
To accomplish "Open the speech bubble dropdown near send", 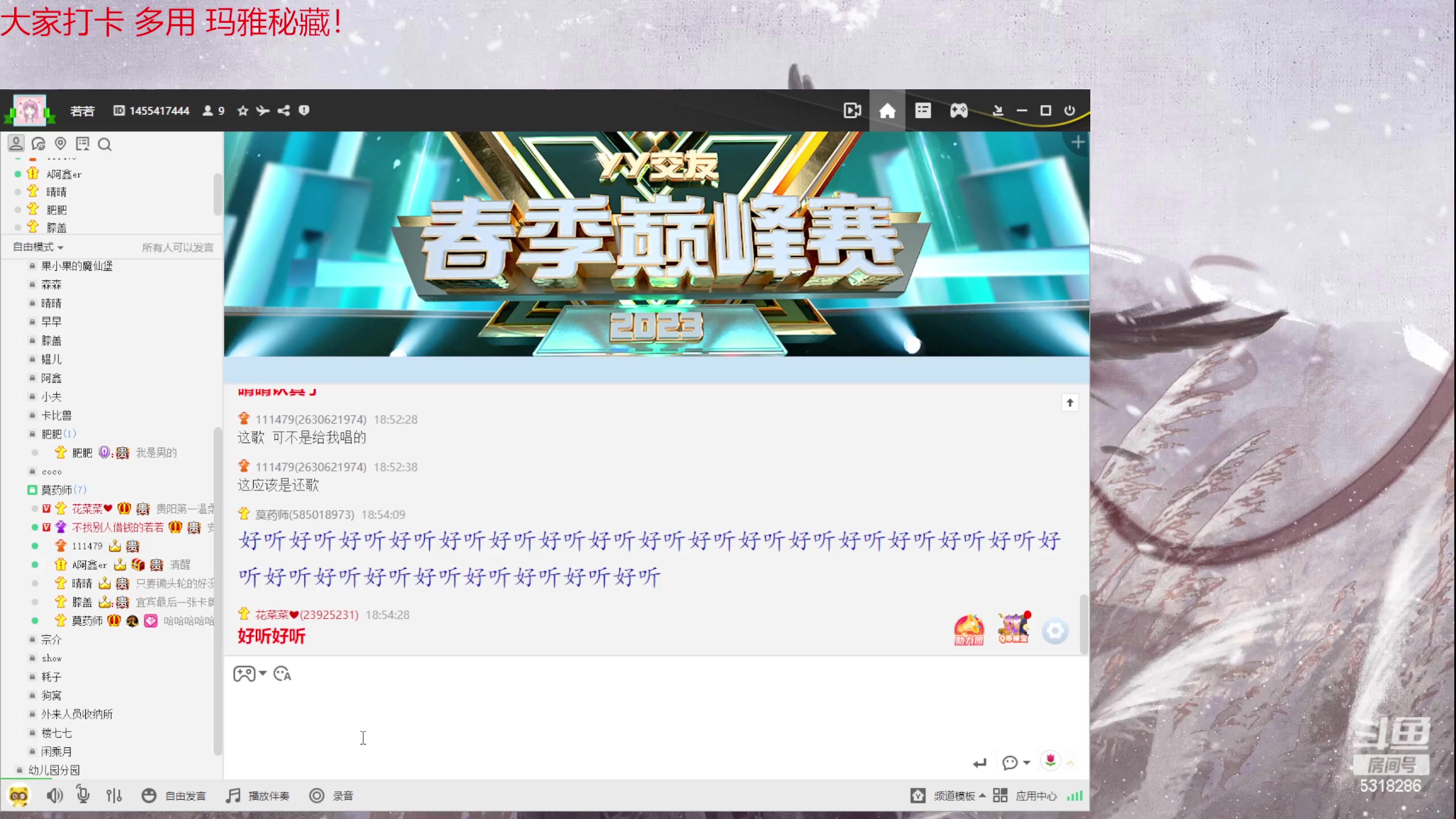I will click(x=1016, y=763).
